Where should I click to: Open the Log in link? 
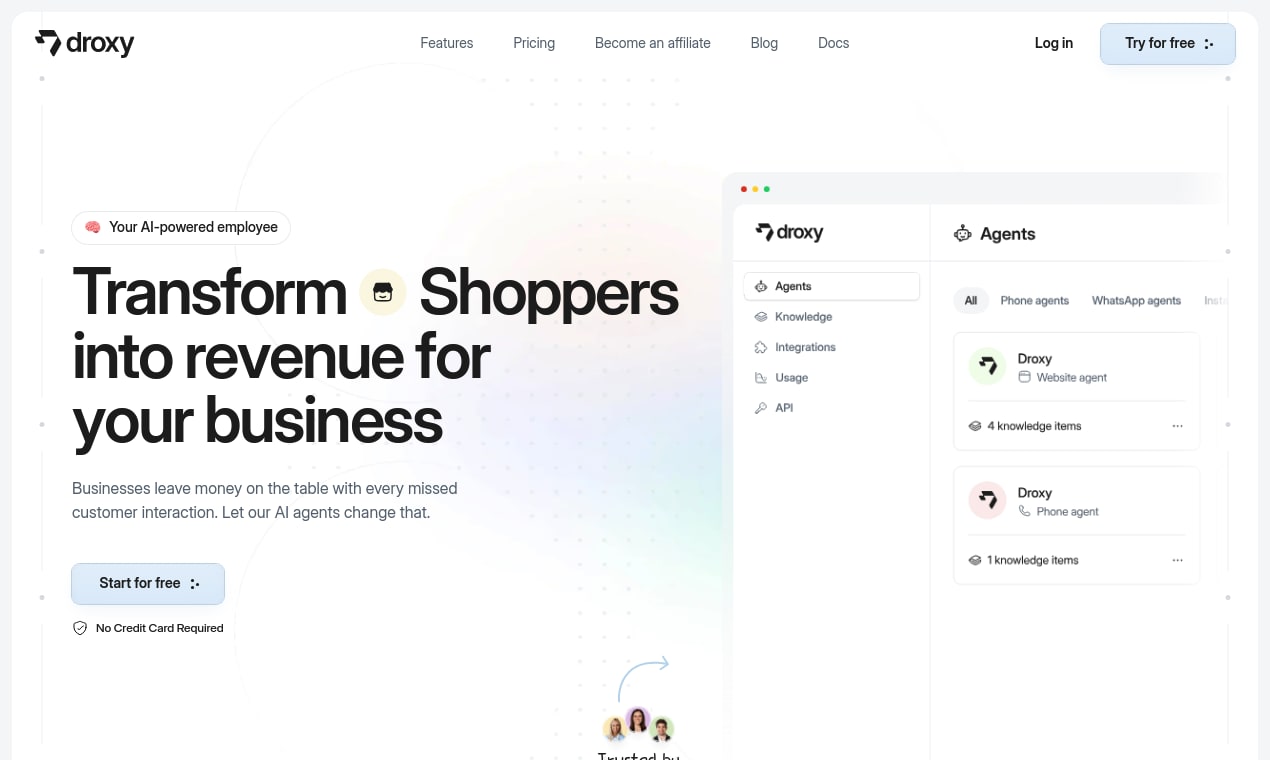point(1054,43)
